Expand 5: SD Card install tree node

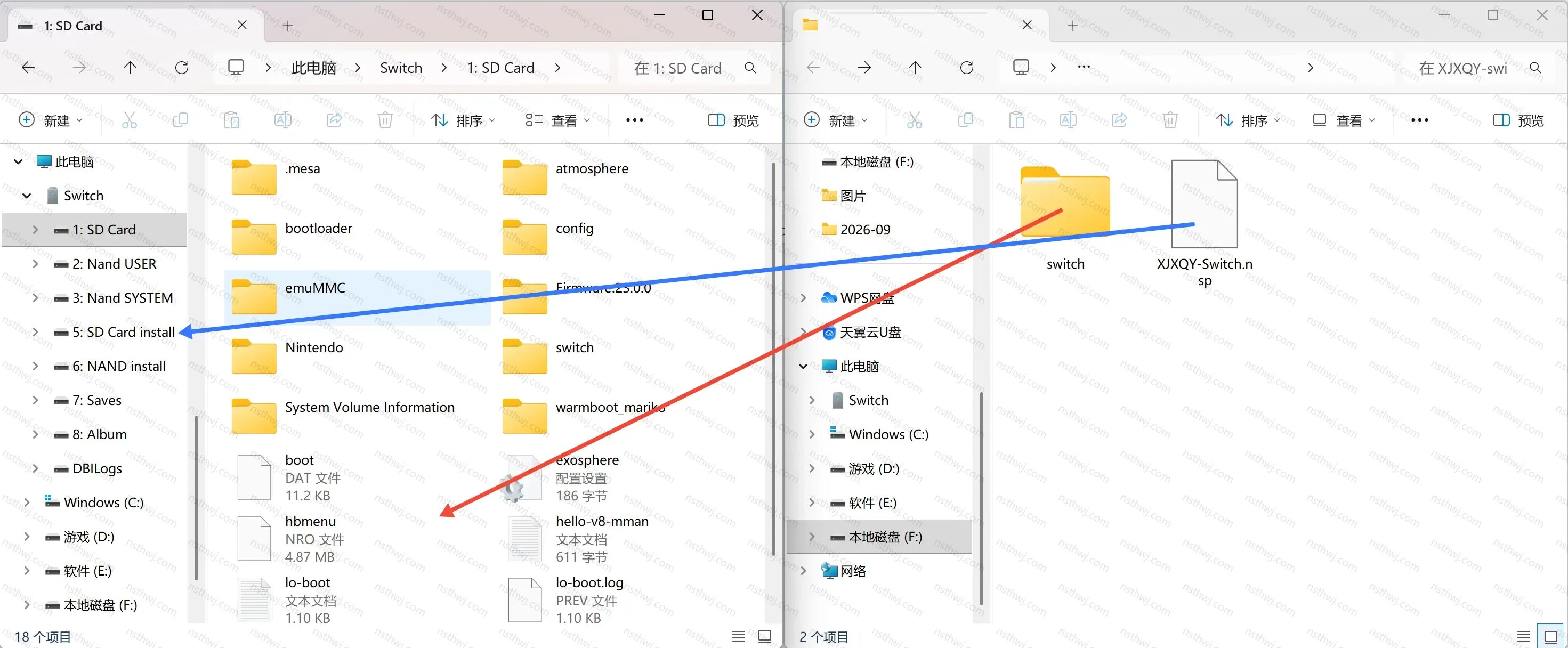[x=35, y=331]
